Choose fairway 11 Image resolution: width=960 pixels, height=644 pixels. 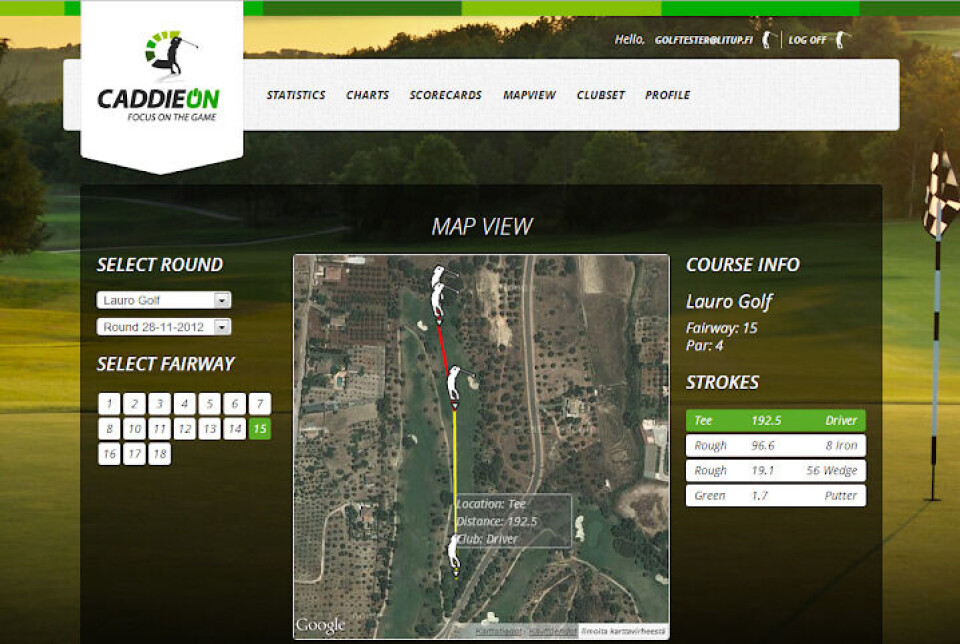[x=160, y=429]
